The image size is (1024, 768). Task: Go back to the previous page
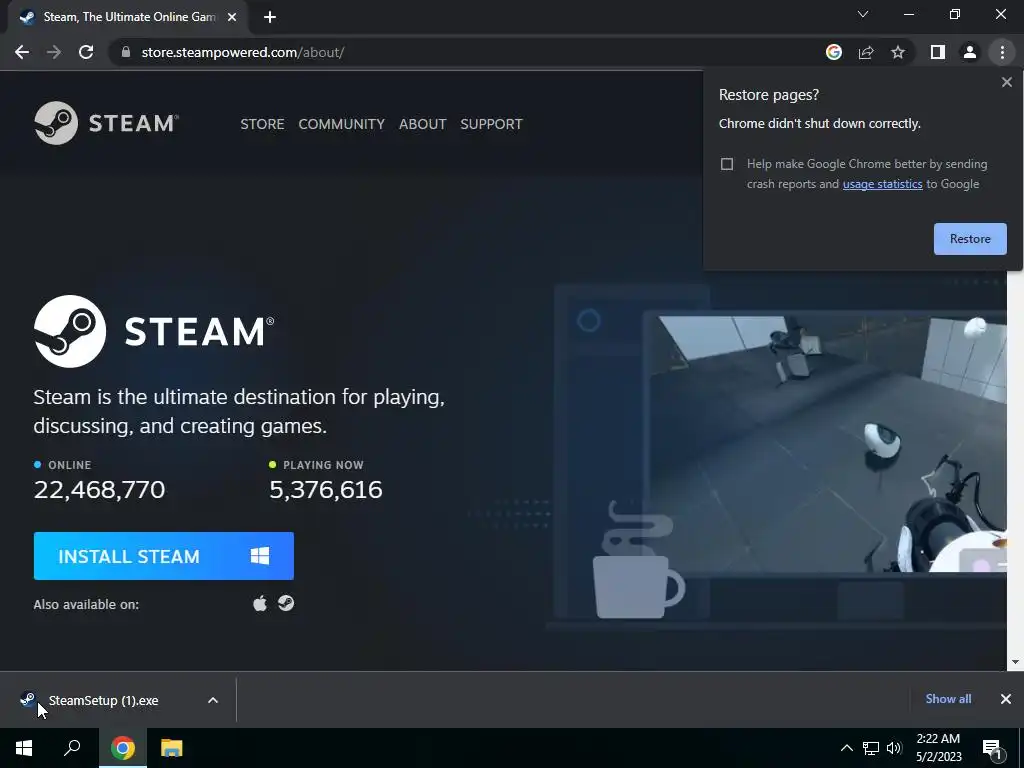(22, 52)
